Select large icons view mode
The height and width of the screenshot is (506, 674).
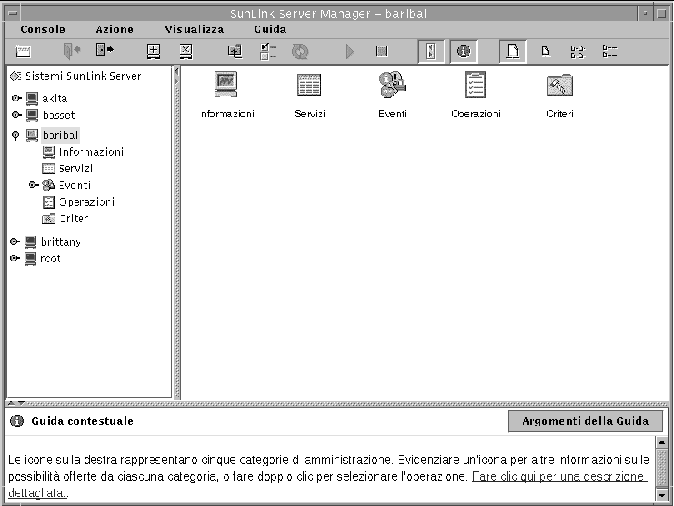[512, 51]
